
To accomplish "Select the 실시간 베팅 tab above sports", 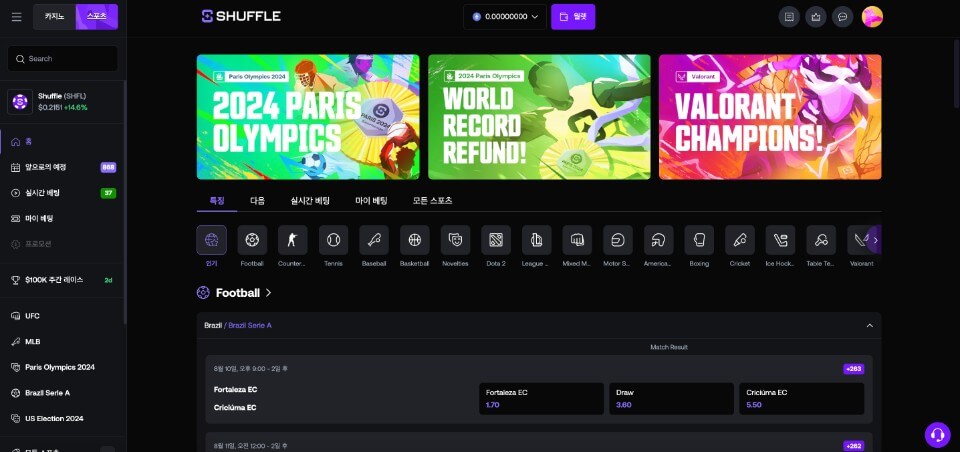I will click(310, 201).
